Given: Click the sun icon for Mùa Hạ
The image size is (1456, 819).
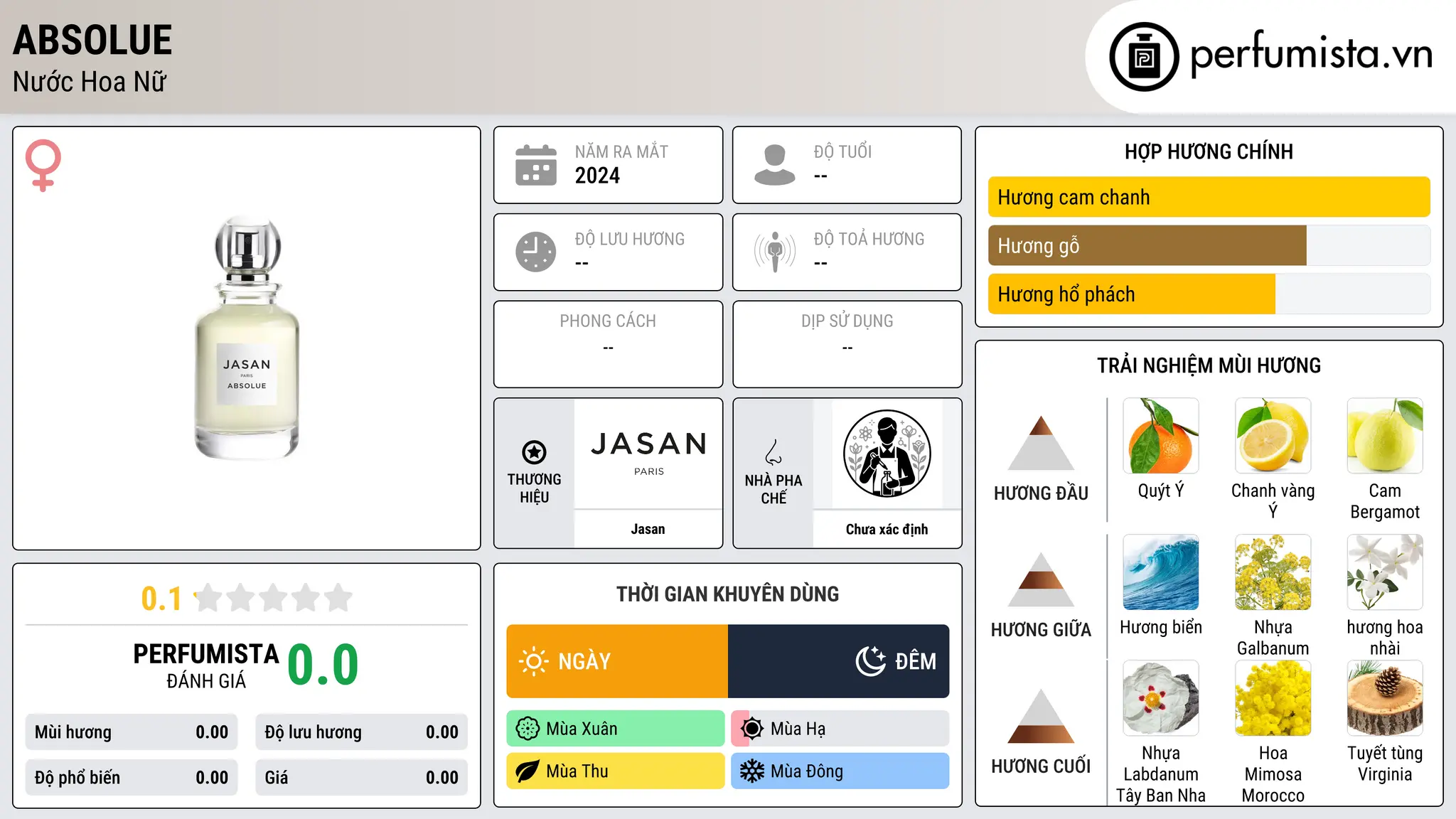Looking at the screenshot, I should click(x=752, y=729).
